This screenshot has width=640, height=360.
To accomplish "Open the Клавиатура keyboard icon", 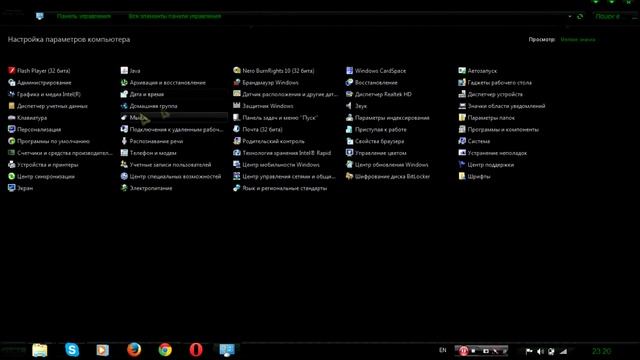I will (x=11, y=118).
